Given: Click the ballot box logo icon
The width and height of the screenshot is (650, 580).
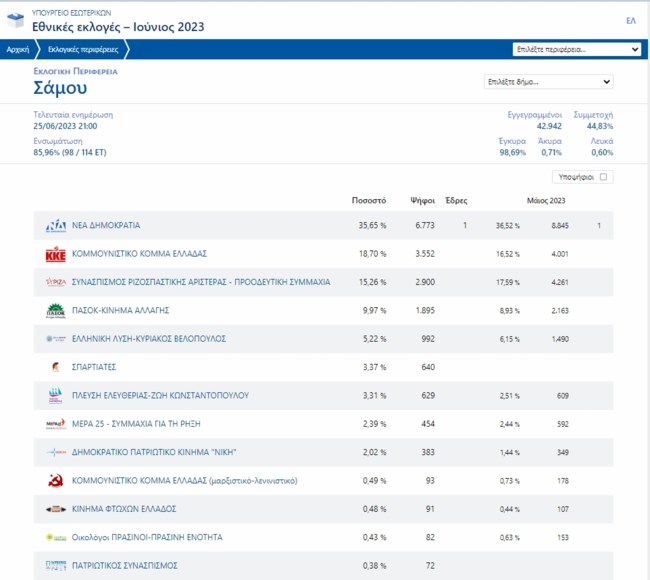Looking at the screenshot, I should pos(16,20).
